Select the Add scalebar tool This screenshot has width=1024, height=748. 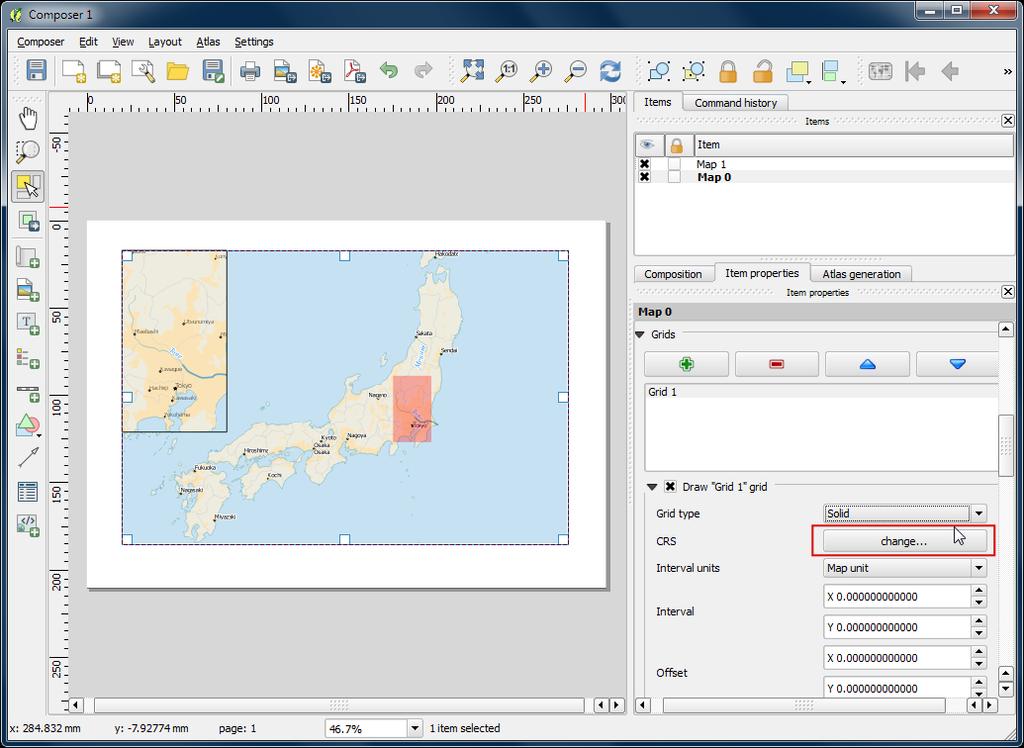click(x=28, y=393)
